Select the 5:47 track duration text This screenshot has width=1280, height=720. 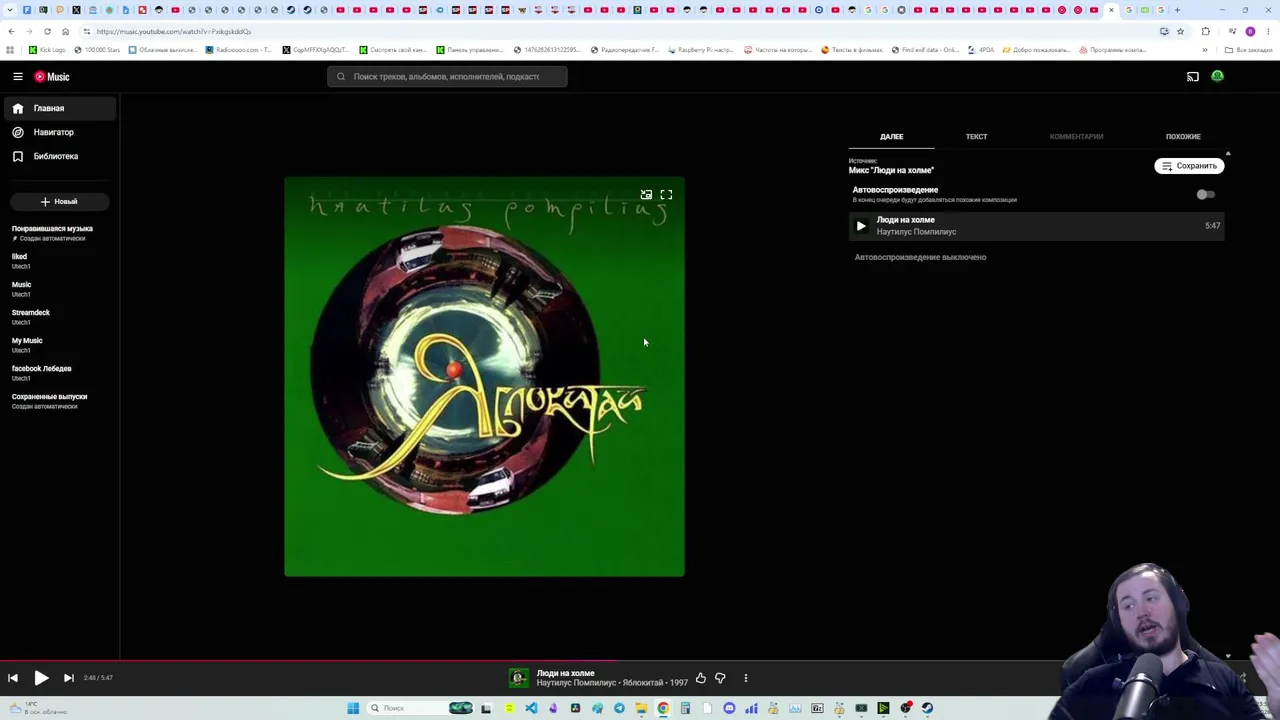coord(1212,226)
